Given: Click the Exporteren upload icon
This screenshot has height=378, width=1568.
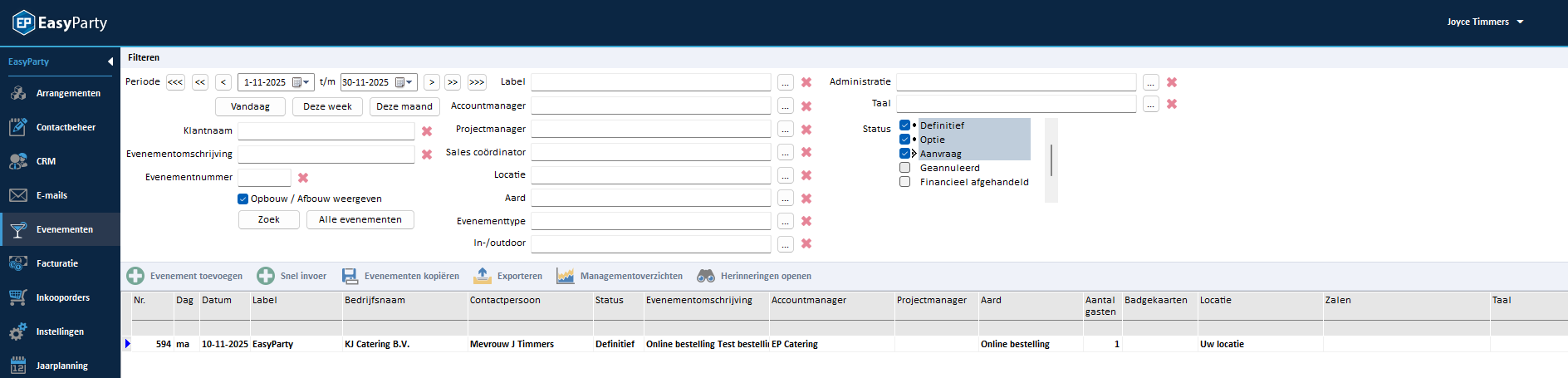Looking at the screenshot, I should tap(483, 276).
